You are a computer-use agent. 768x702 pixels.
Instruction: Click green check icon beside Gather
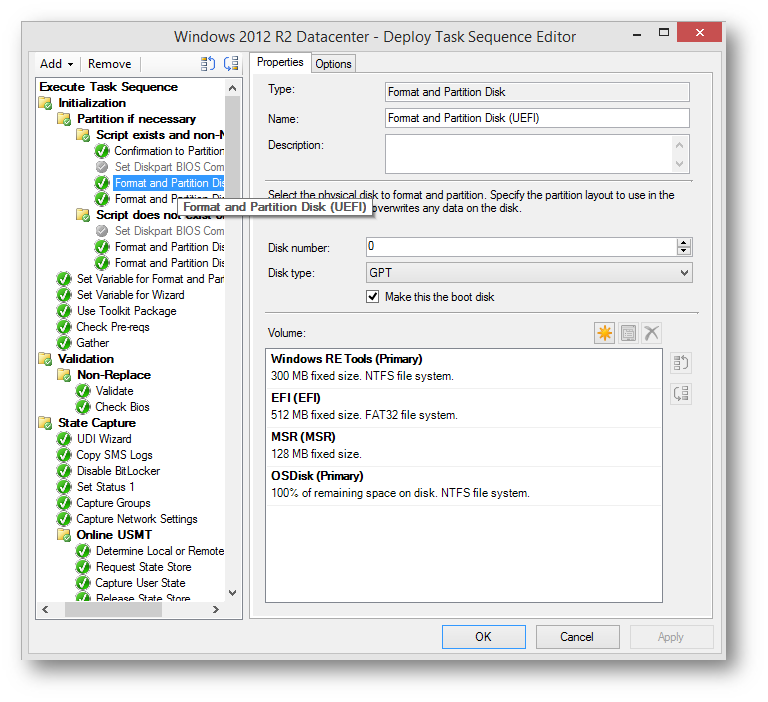(x=64, y=343)
